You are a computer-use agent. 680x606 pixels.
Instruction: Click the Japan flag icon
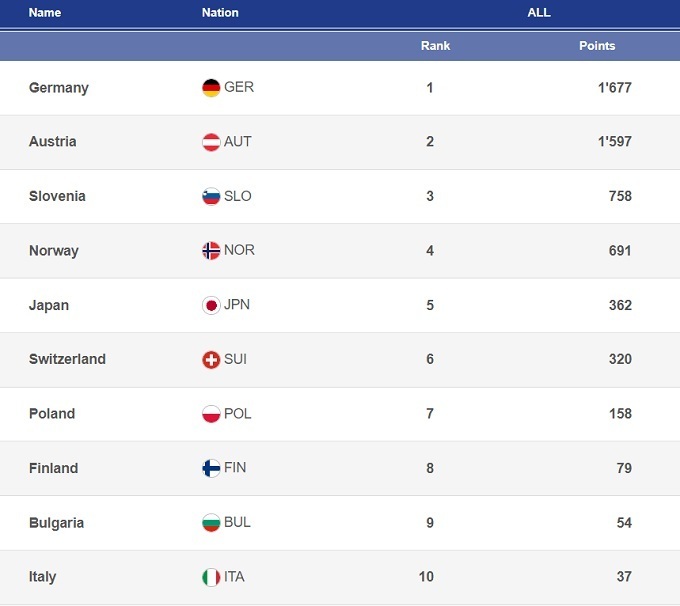pyautogui.click(x=211, y=305)
